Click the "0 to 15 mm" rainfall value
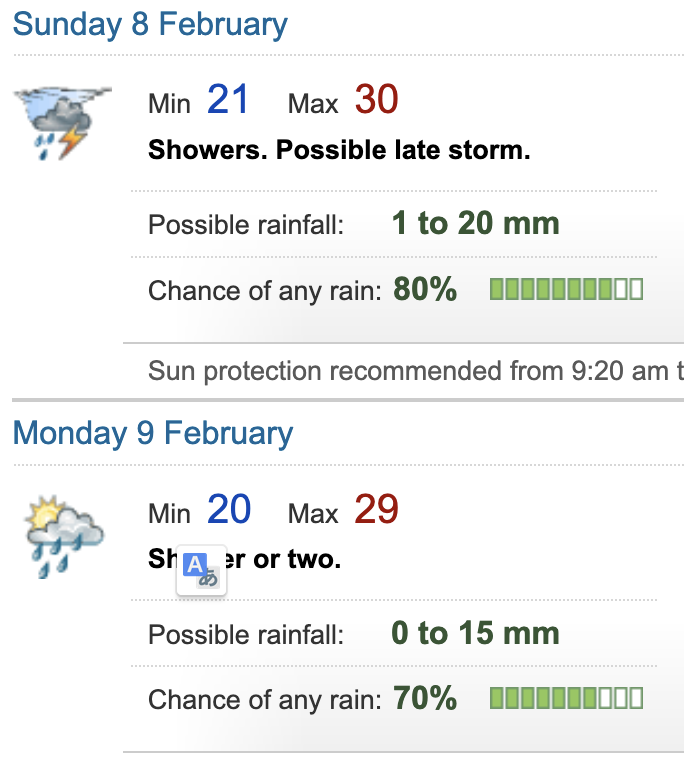 coord(475,633)
